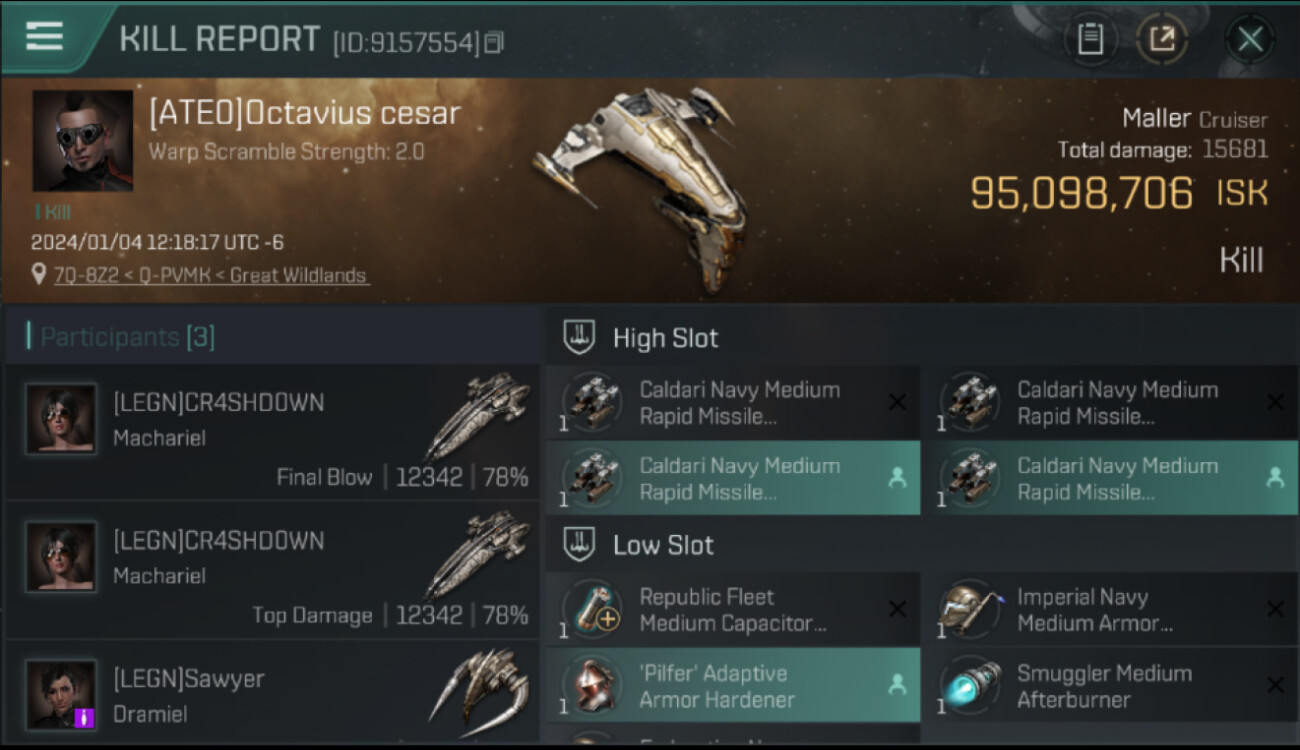
Task: View Octavius cesar's pilot portrait
Action: click(82, 141)
